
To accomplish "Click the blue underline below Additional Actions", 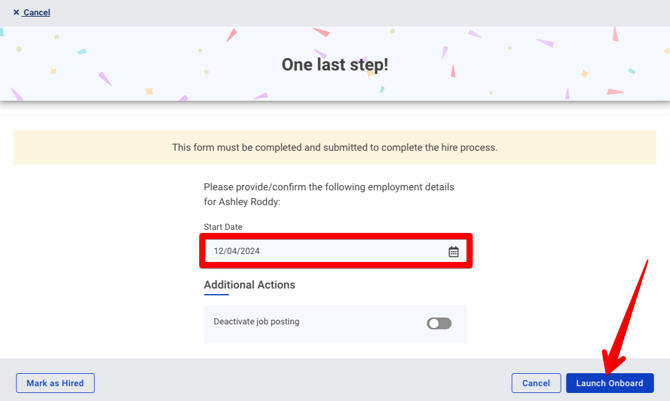I will coord(216,295).
